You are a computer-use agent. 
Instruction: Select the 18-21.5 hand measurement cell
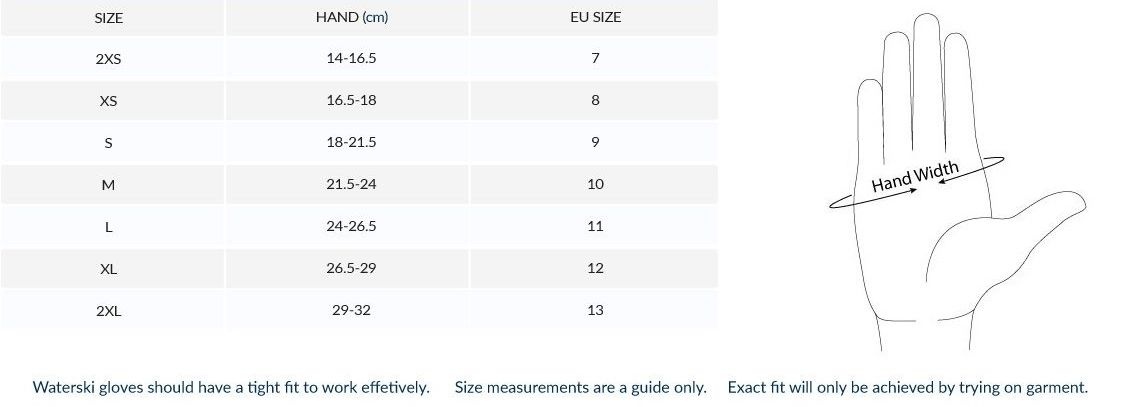pos(351,142)
